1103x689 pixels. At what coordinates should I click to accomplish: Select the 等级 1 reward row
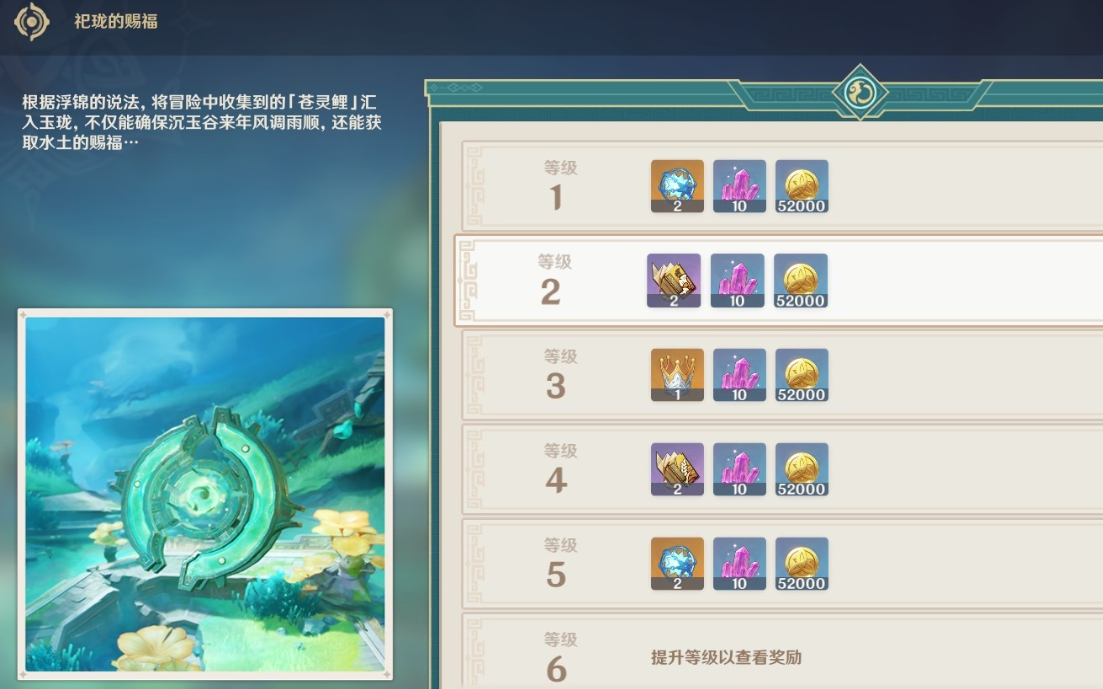coord(782,186)
